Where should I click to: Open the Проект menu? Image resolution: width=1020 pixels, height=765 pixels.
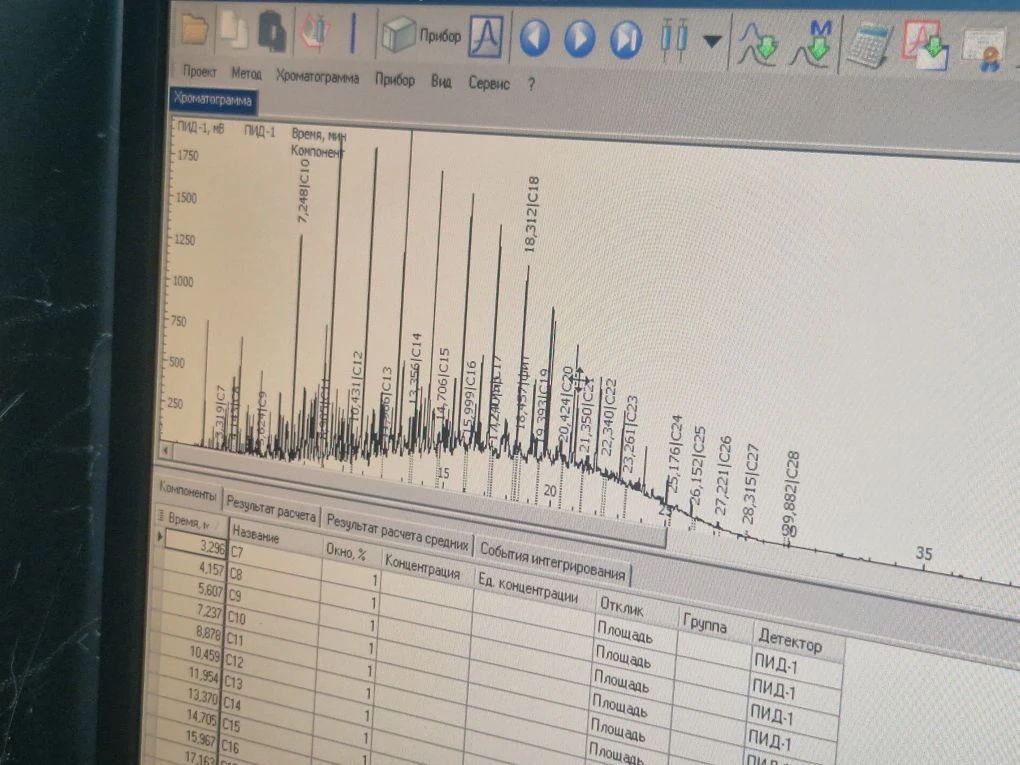click(200, 73)
